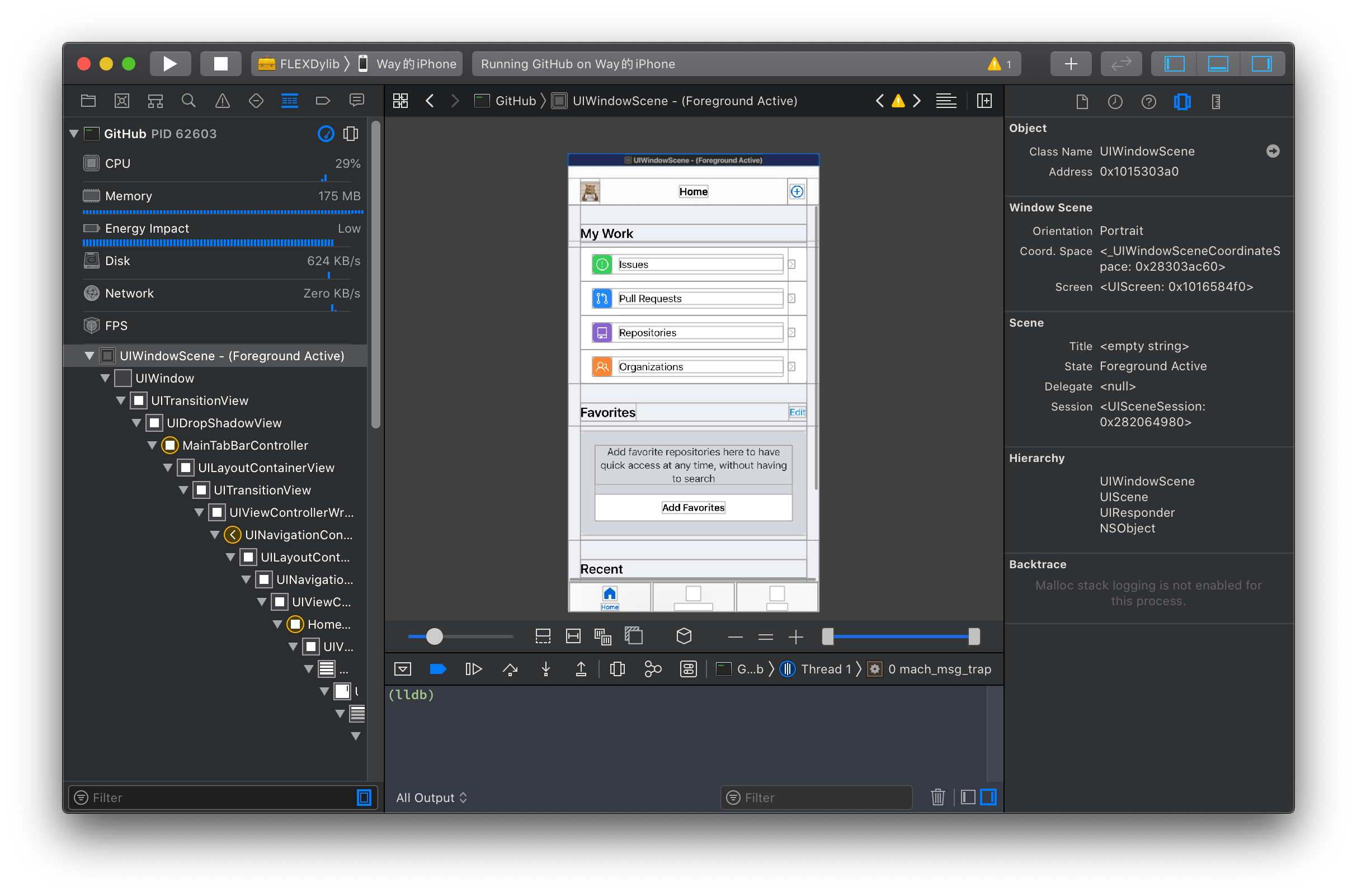Collapse the MainTabBarController tree node

click(152, 445)
